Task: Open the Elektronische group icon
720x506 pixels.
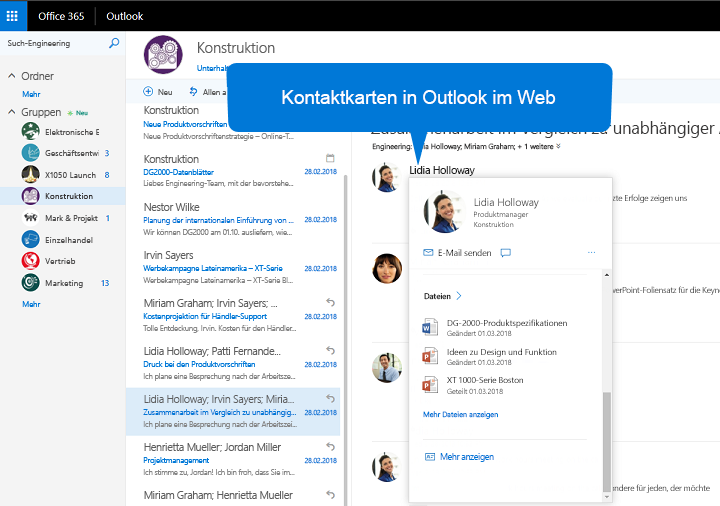Action: pyautogui.click(x=30, y=131)
